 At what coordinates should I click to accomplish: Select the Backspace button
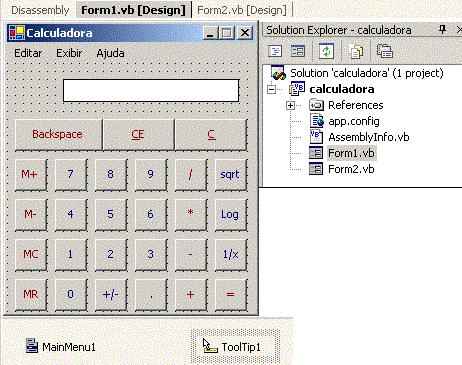point(58,135)
